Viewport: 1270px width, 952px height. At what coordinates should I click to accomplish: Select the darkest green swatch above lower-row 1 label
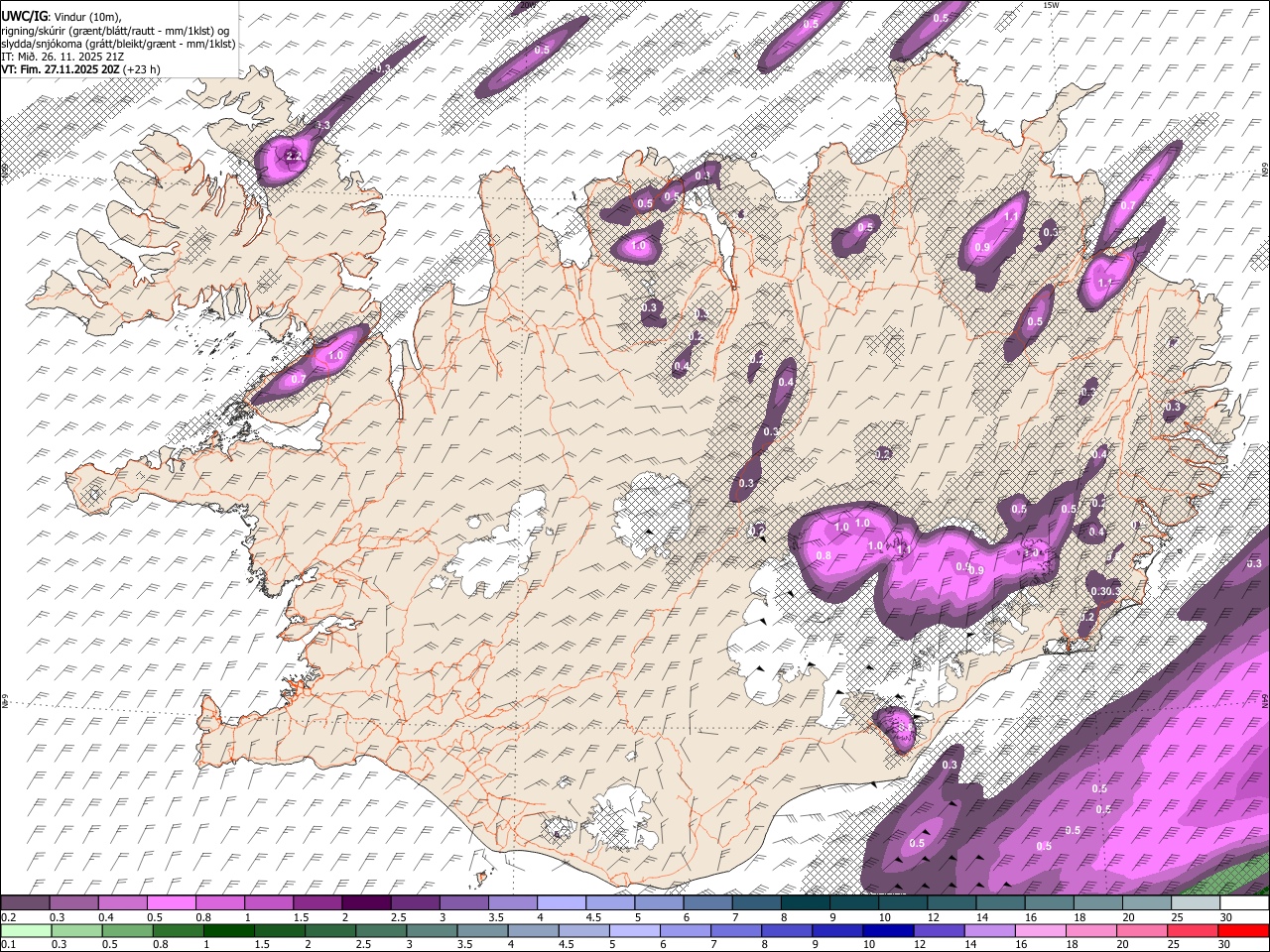228,930
